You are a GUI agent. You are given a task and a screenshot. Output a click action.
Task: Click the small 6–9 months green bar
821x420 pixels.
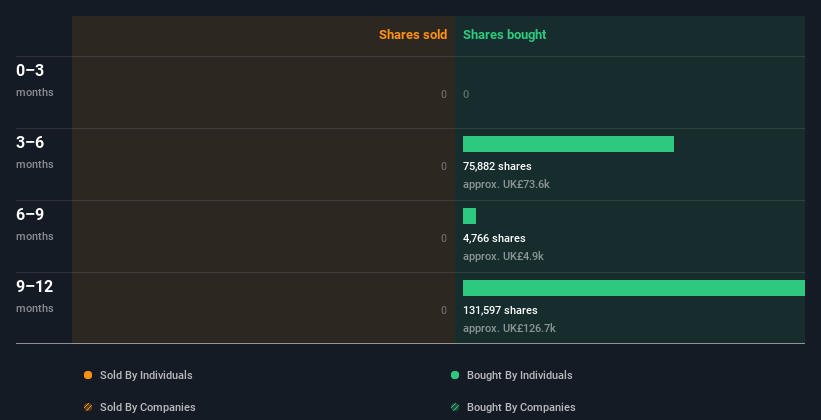[469, 216]
